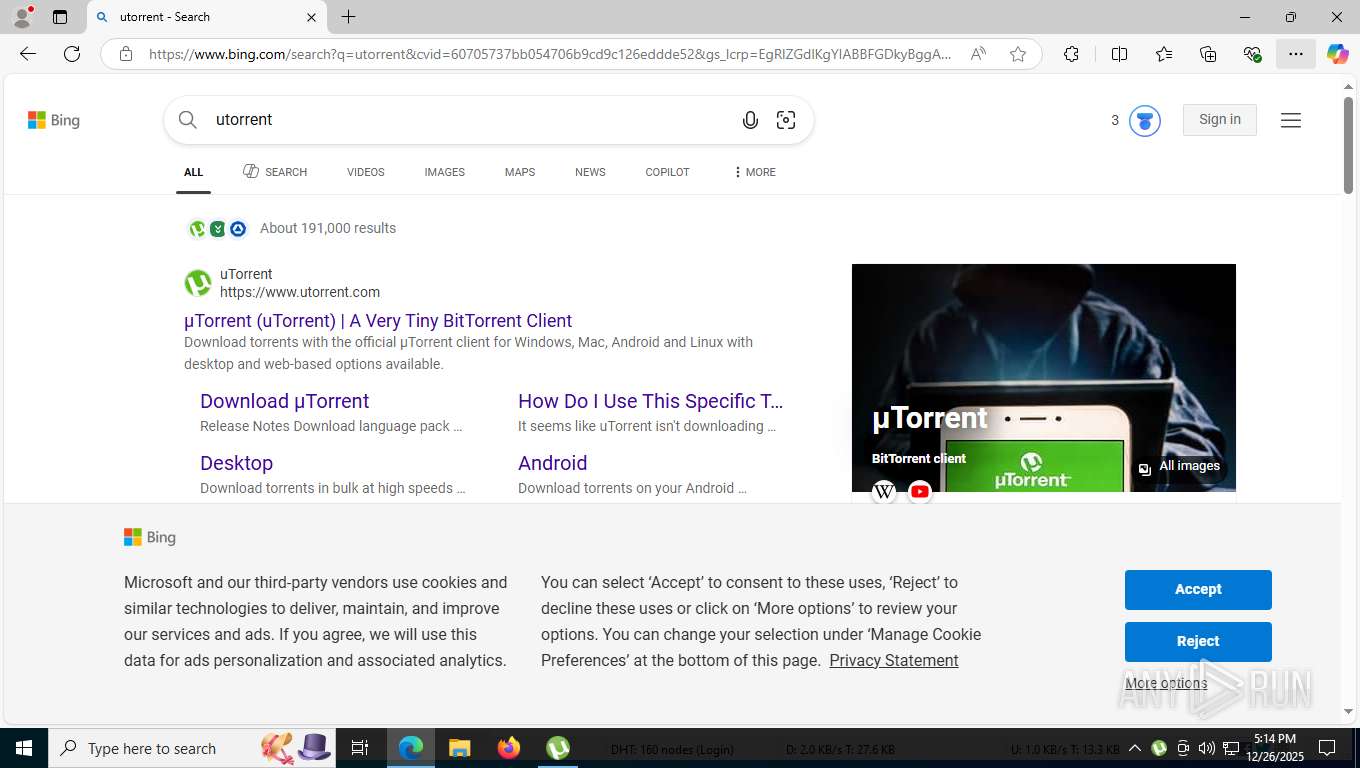Open the Download µTorrent sublink
Viewport: 1360px width, 768px height.
(x=285, y=401)
